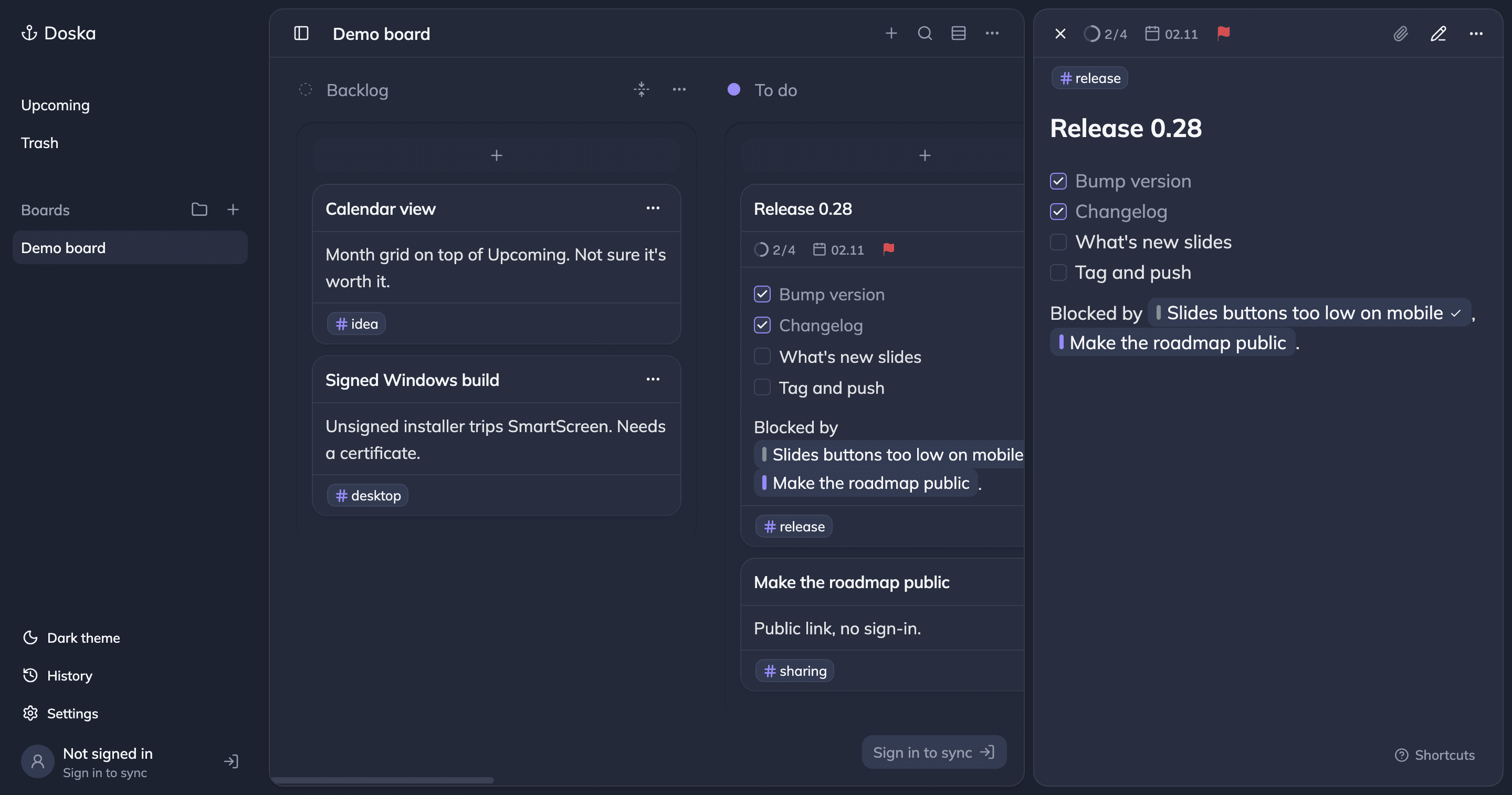This screenshot has height=795, width=1512.
Task: Click sign-in arrow icon in sidebar
Action: [x=231, y=762]
